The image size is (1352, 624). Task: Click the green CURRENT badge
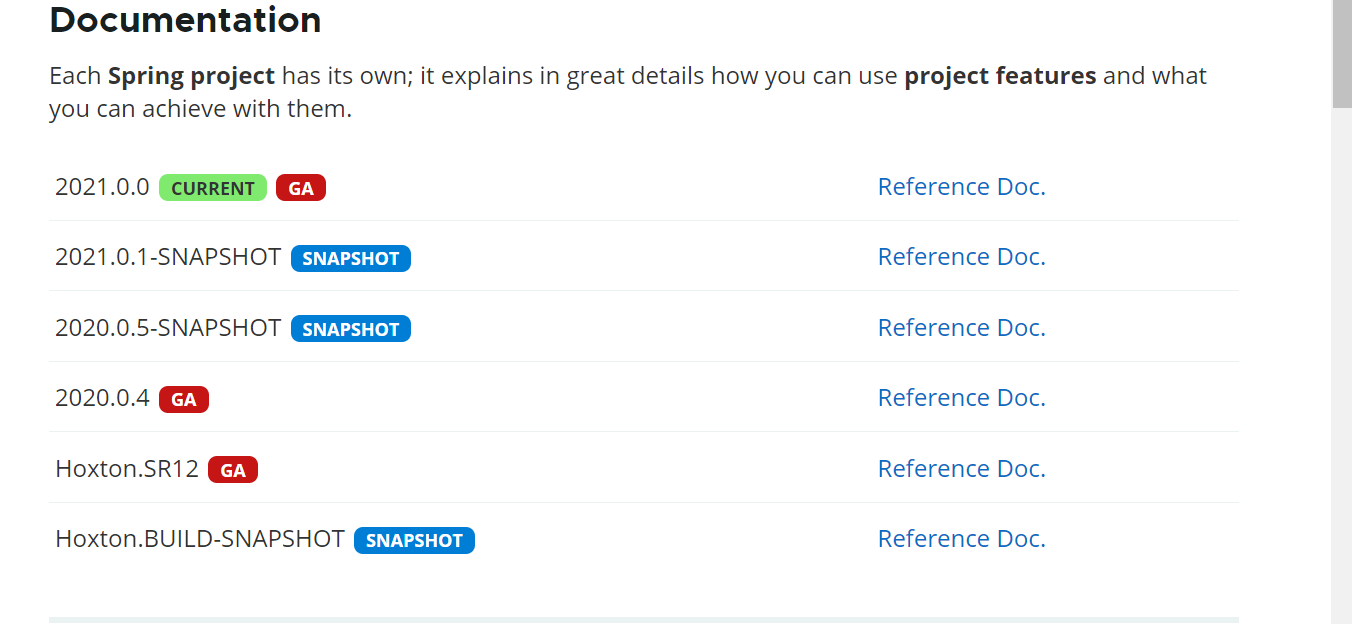click(x=213, y=188)
